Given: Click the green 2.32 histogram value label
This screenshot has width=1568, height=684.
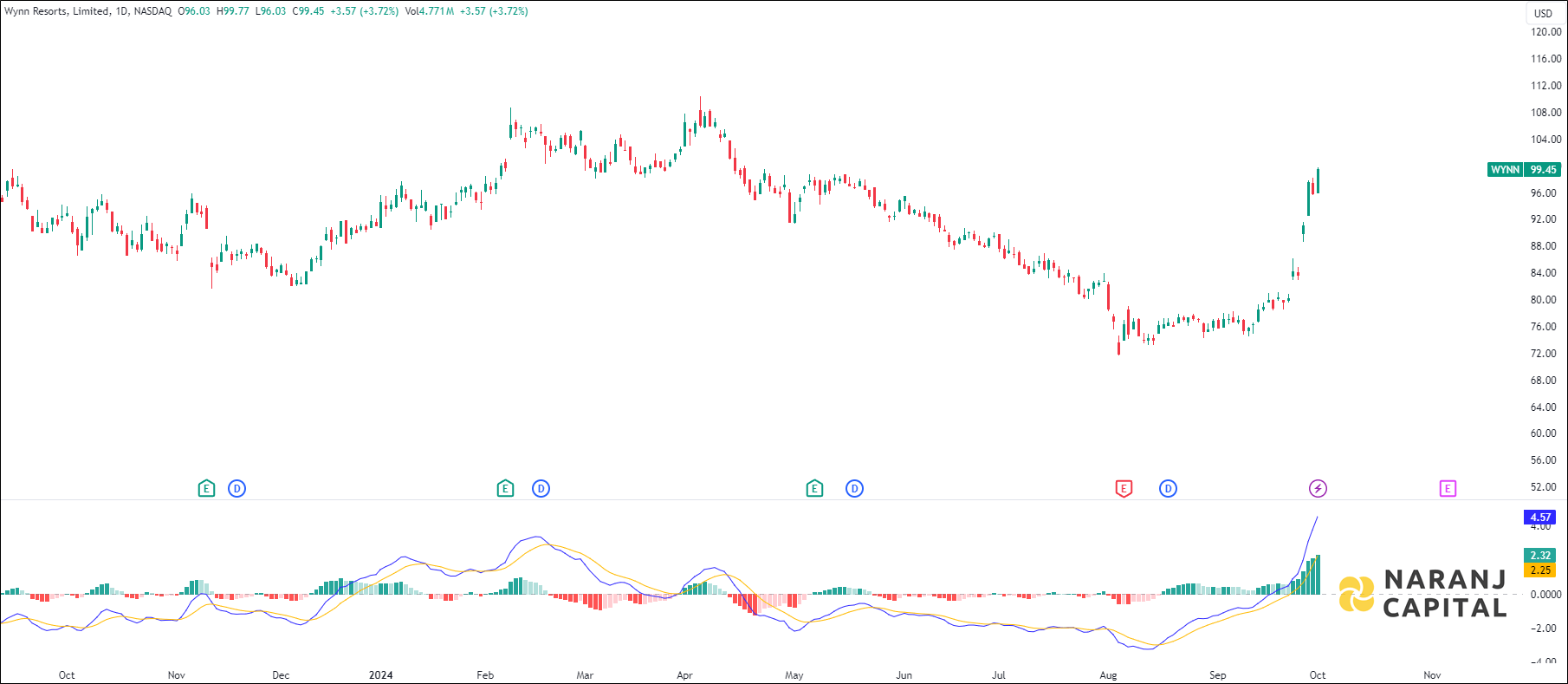Looking at the screenshot, I should coord(1540,556).
